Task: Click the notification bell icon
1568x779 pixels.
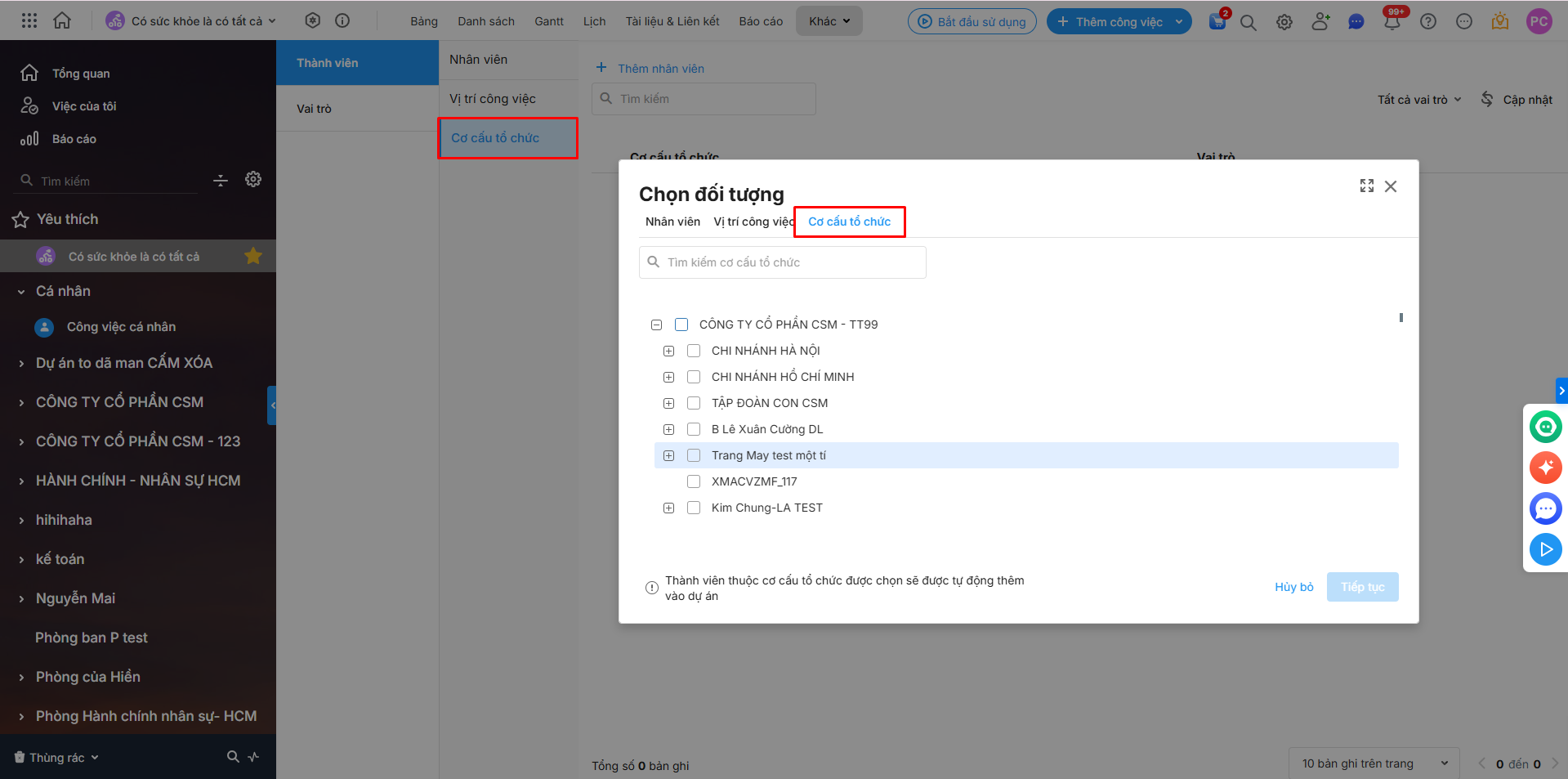Action: pyautogui.click(x=1392, y=22)
